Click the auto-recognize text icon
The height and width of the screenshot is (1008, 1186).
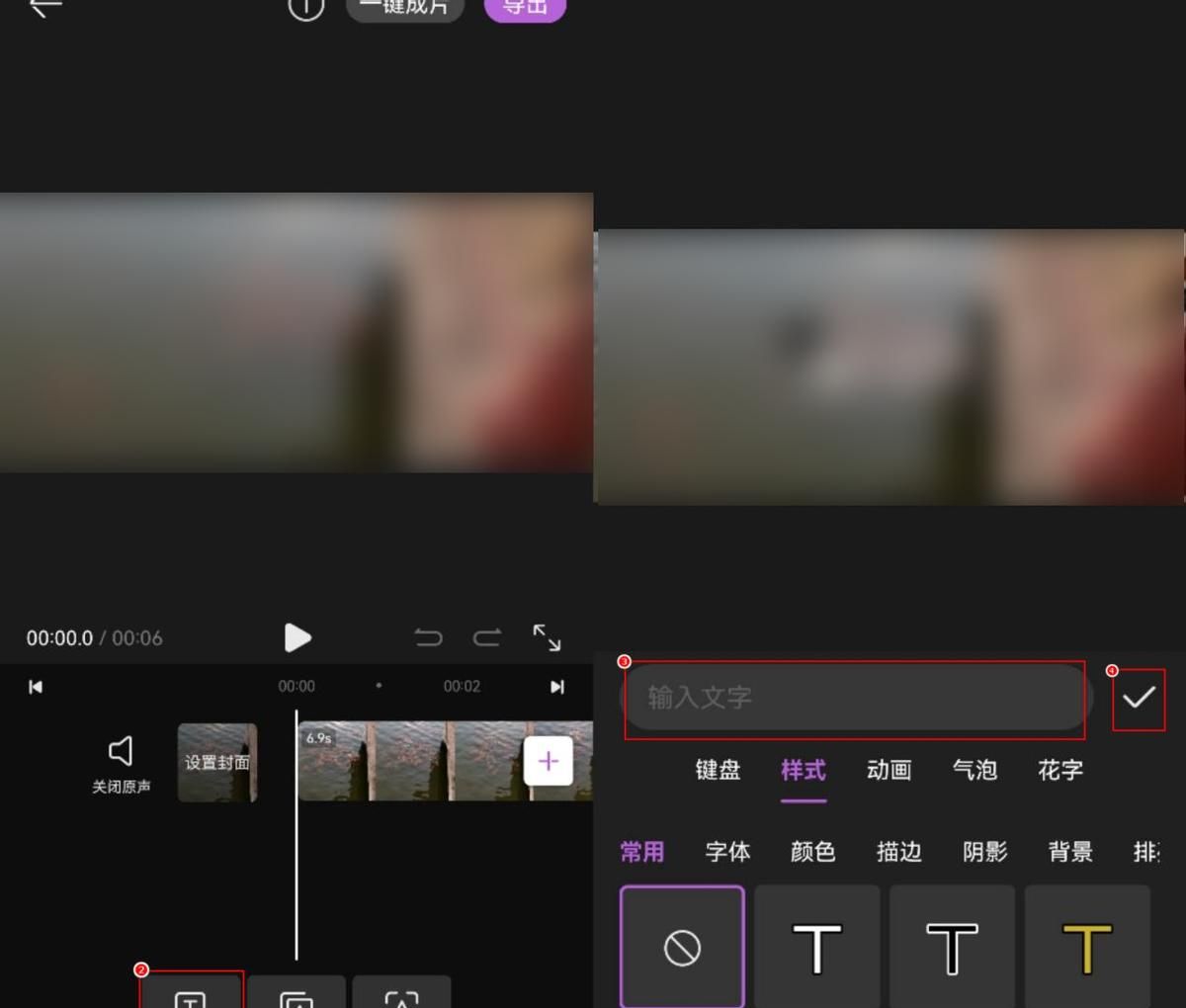point(403,996)
